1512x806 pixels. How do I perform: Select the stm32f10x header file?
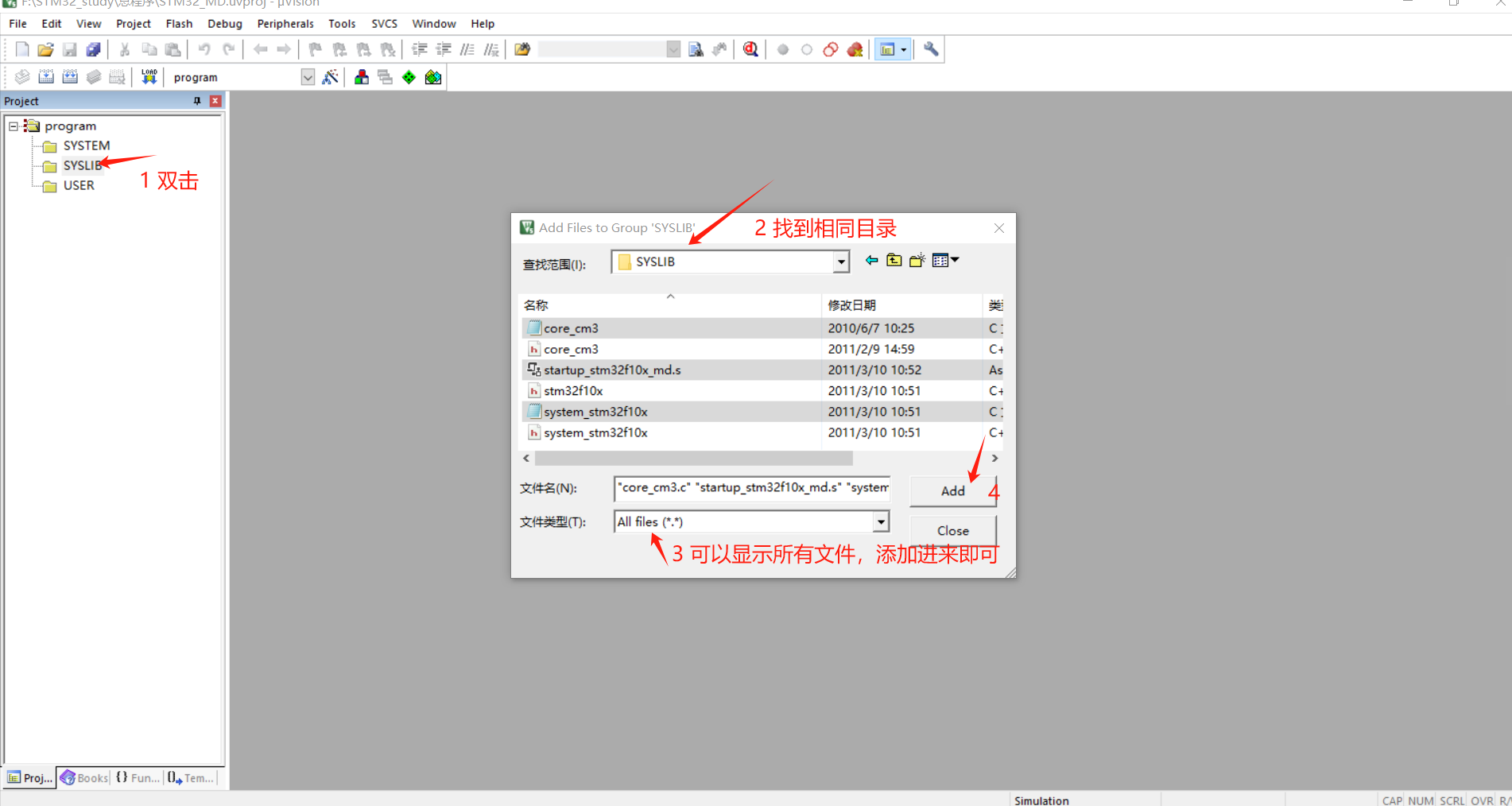point(573,390)
